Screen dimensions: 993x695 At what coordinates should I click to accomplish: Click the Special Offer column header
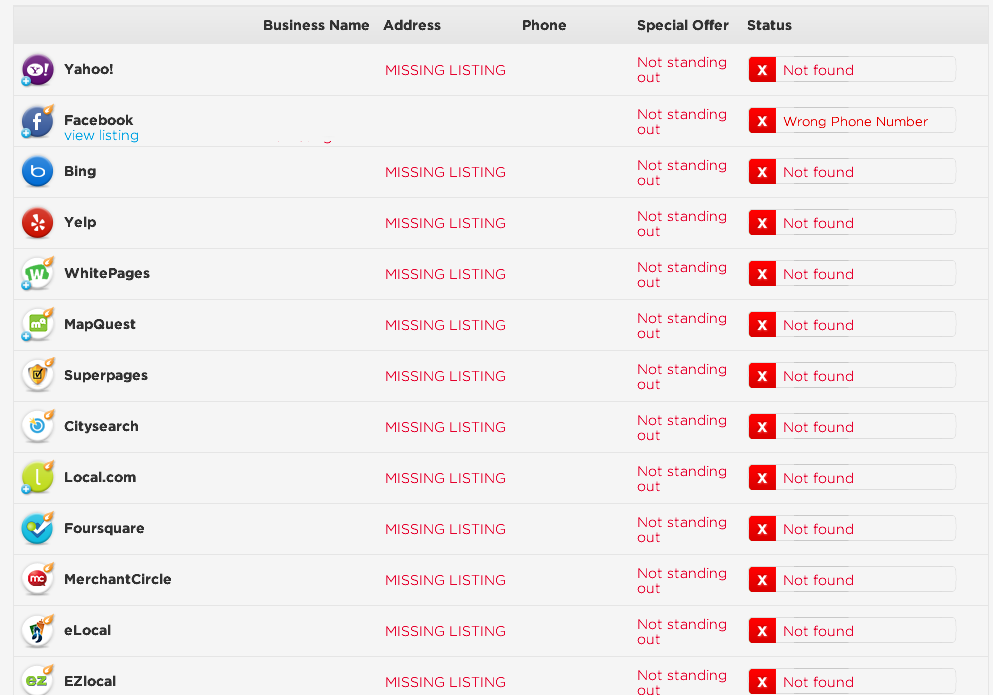coord(683,25)
